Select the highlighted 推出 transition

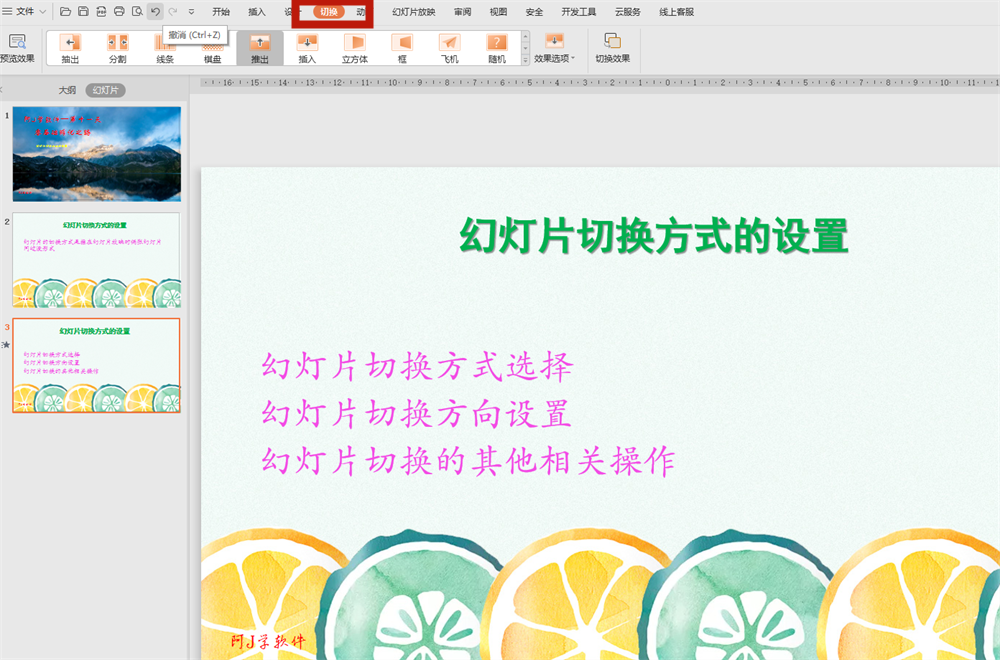pos(260,48)
